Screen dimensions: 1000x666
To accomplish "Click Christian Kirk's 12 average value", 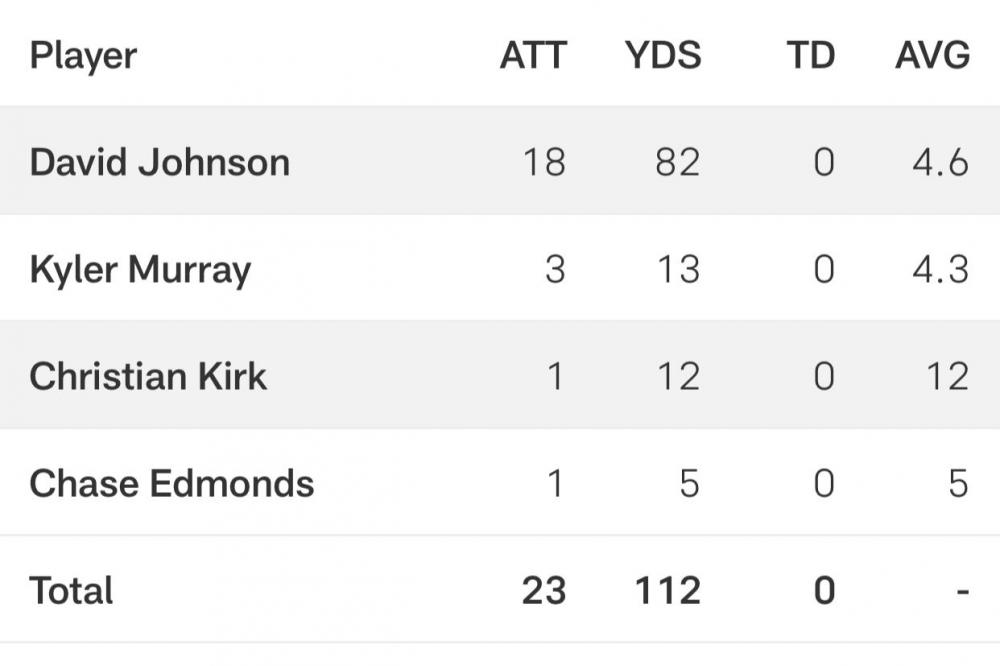I will pyautogui.click(x=948, y=376).
